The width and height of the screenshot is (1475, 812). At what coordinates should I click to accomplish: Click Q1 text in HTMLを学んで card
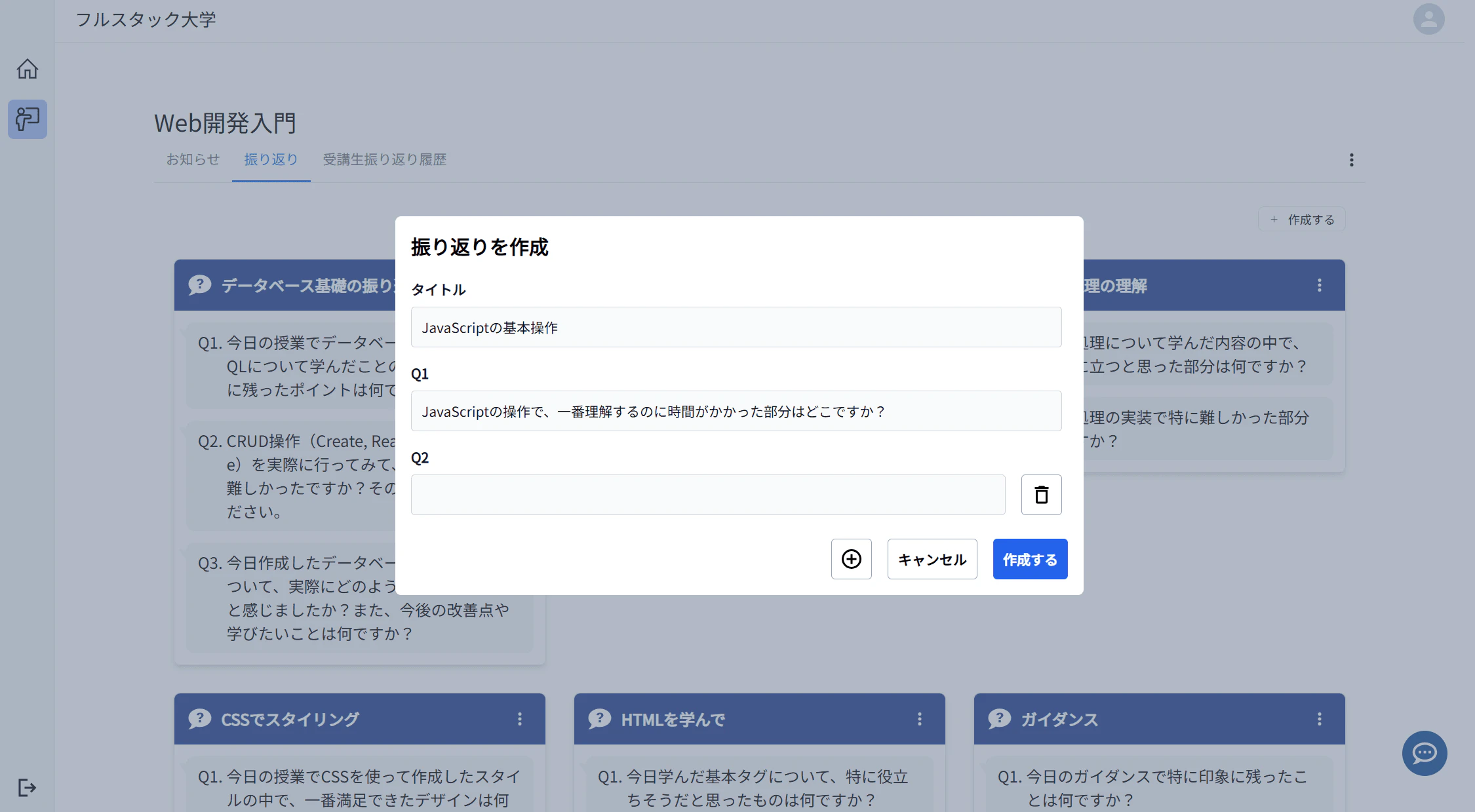(x=753, y=788)
